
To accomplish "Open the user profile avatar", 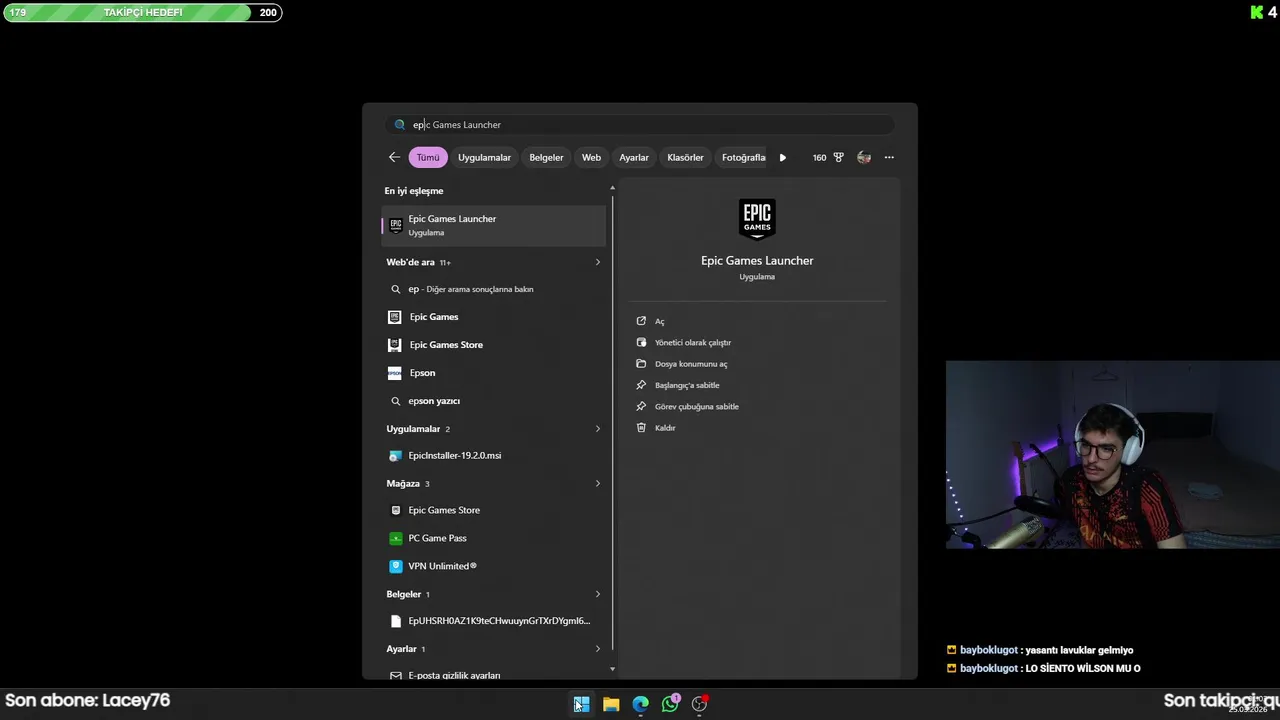I will (864, 157).
